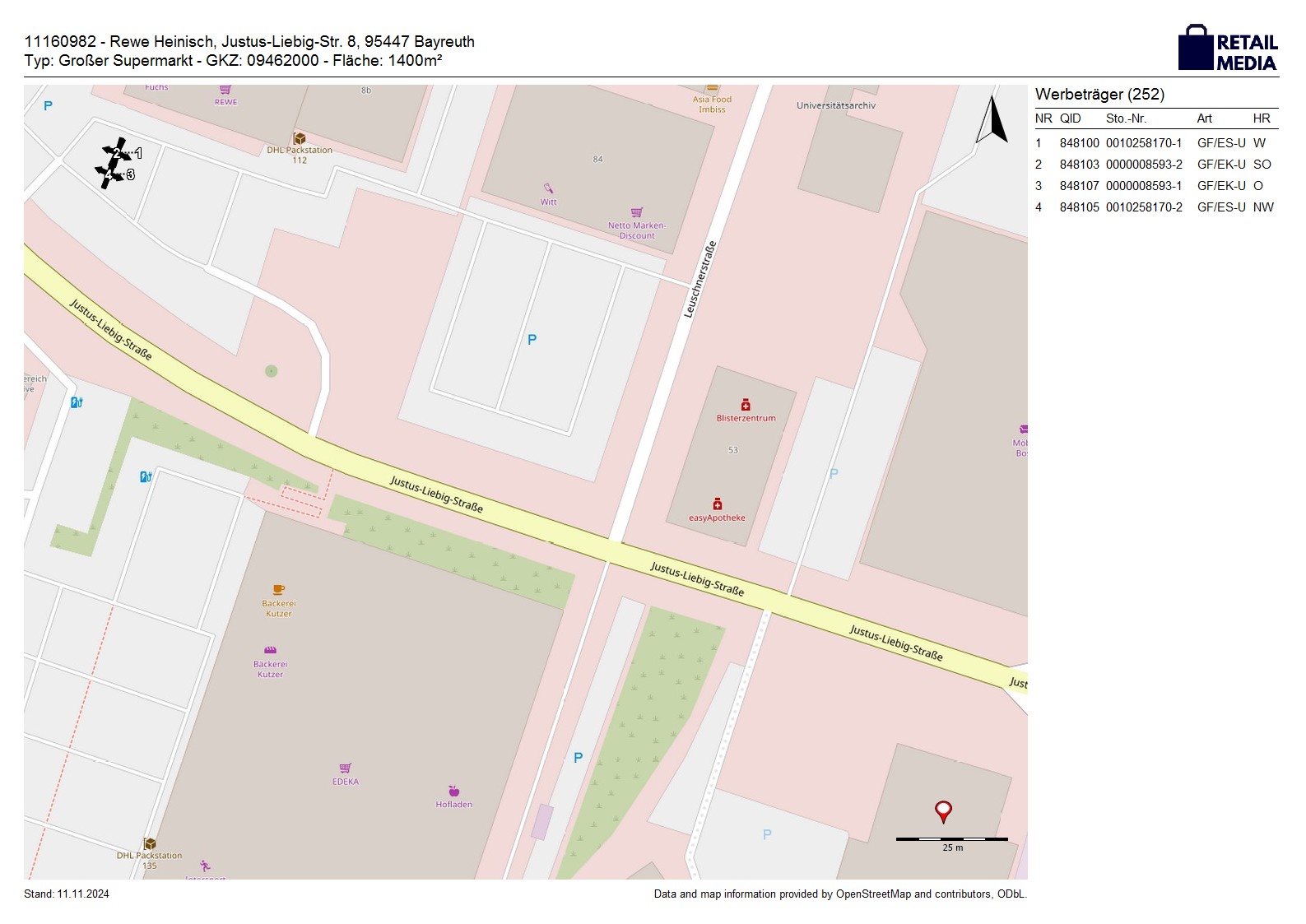The width and height of the screenshot is (1306, 924).
Task: Click the Hofladen apple icon
Action: [x=453, y=791]
